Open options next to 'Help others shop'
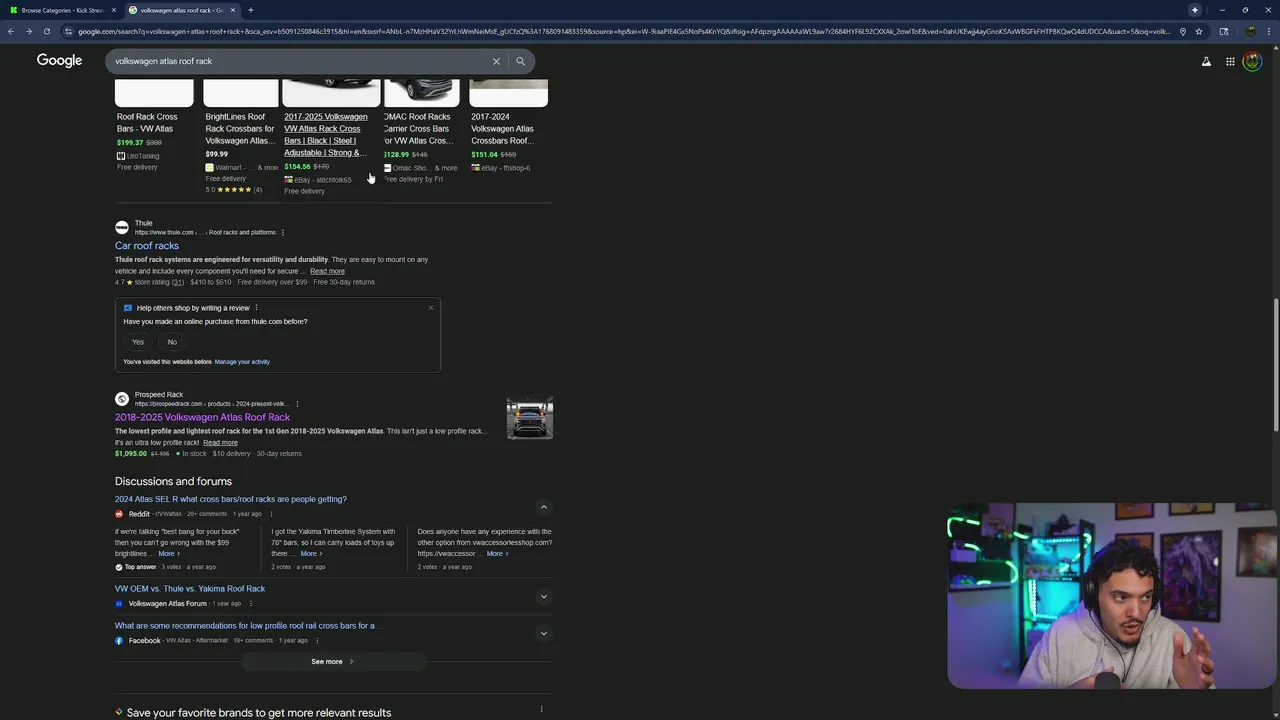This screenshot has height=720, width=1280. click(x=256, y=308)
